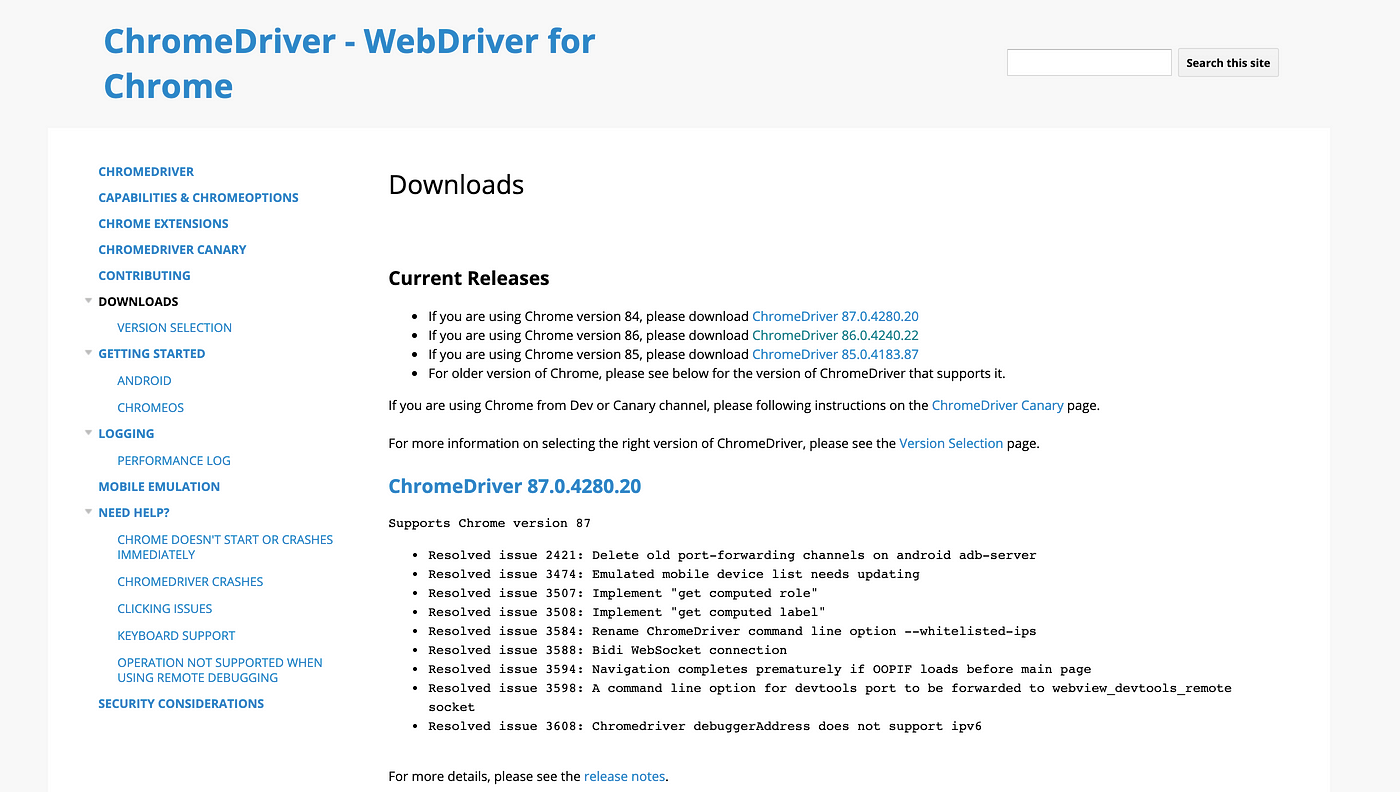The image size is (1400, 792).
Task: Follow the ChromeDriver Canary link in paragraph
Action: 997,405
